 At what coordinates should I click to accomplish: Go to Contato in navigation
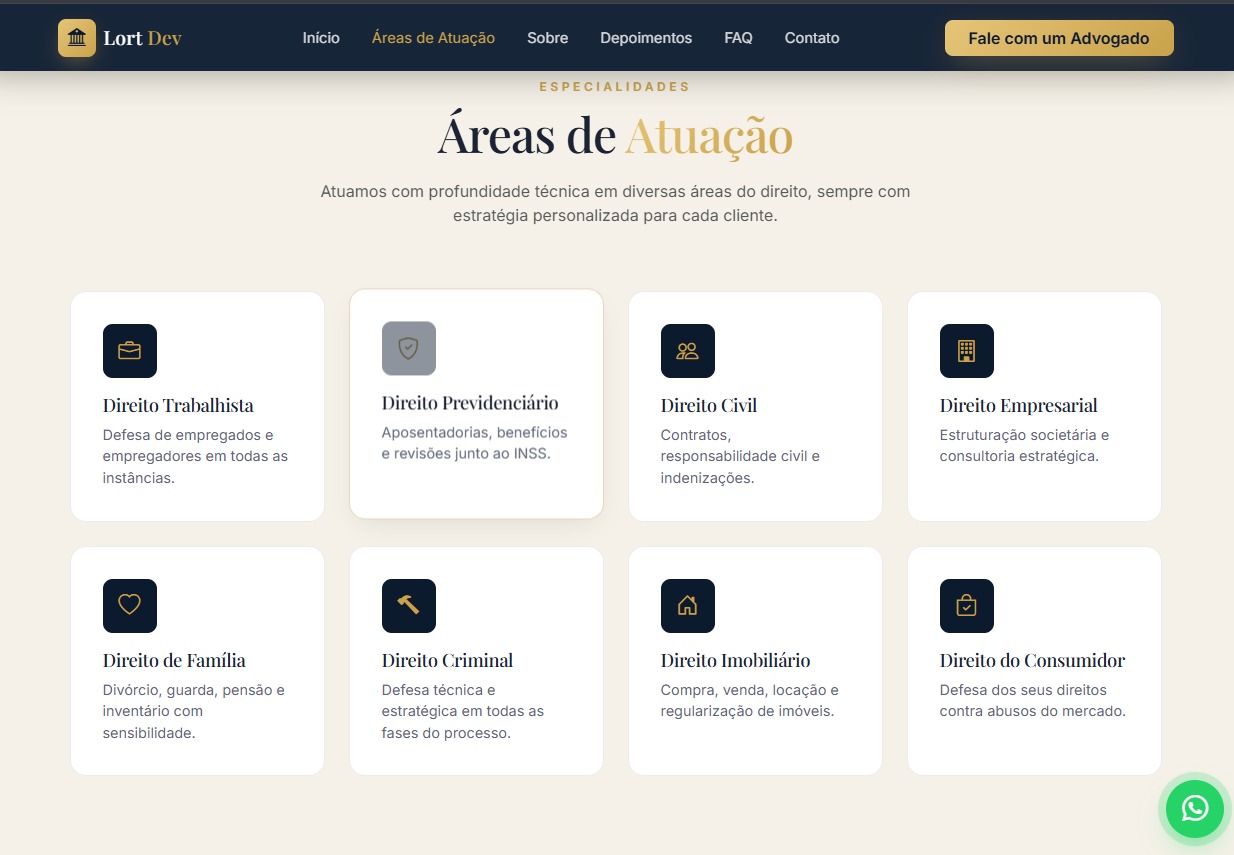(812, 38)
